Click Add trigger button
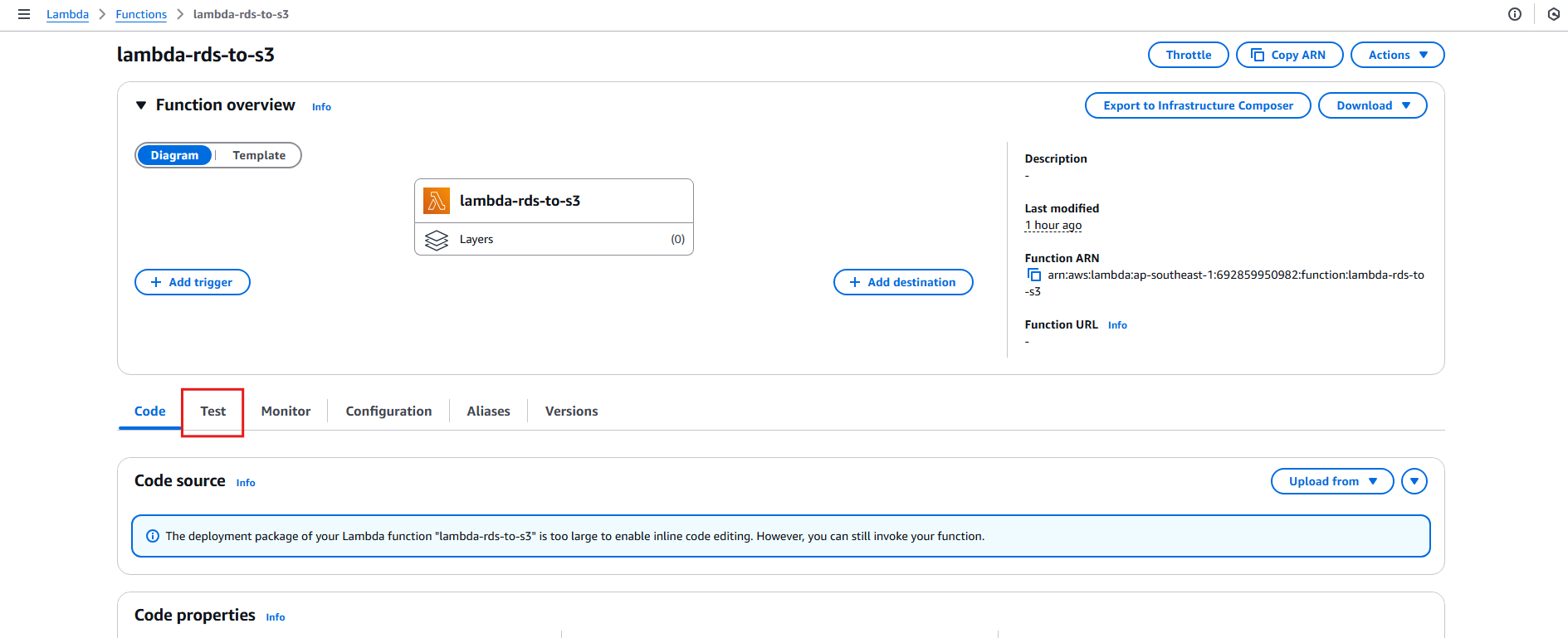 (192, 282)
